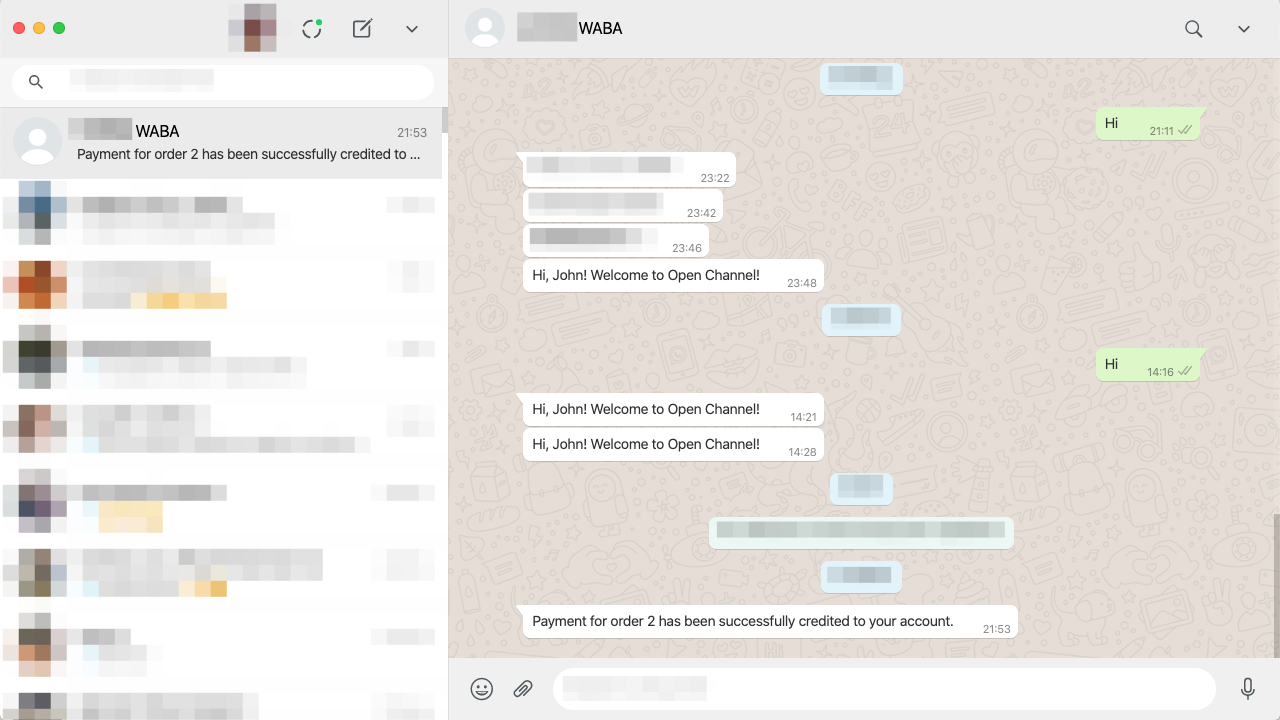Click the 21:53 time on the WABA chat row
1280x720 pixels.
click(x=412, y=132)
